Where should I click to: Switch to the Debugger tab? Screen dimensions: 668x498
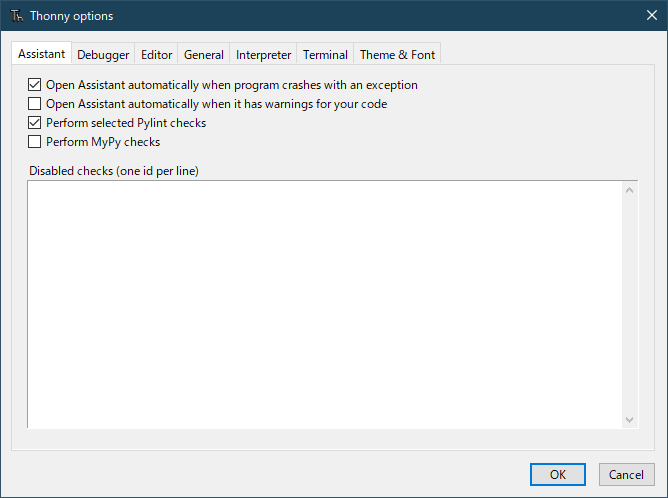click(x=103, y=55)
